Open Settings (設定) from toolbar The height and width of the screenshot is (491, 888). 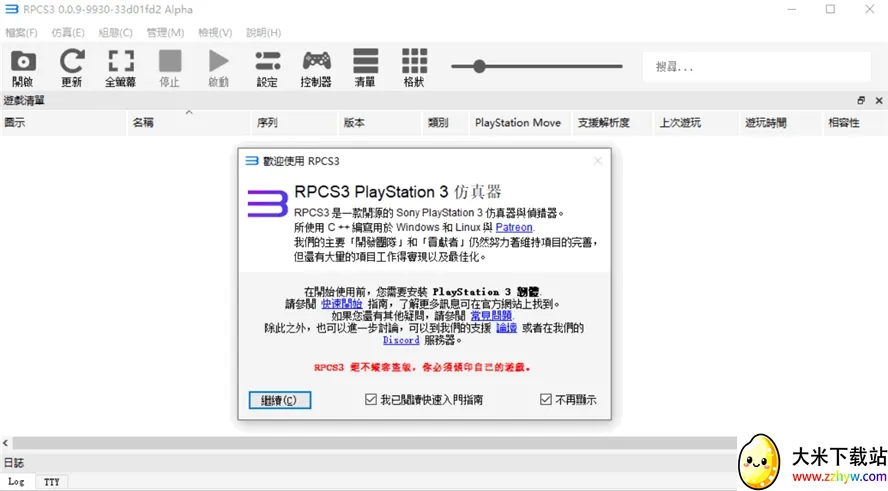(x=267, y=67)
